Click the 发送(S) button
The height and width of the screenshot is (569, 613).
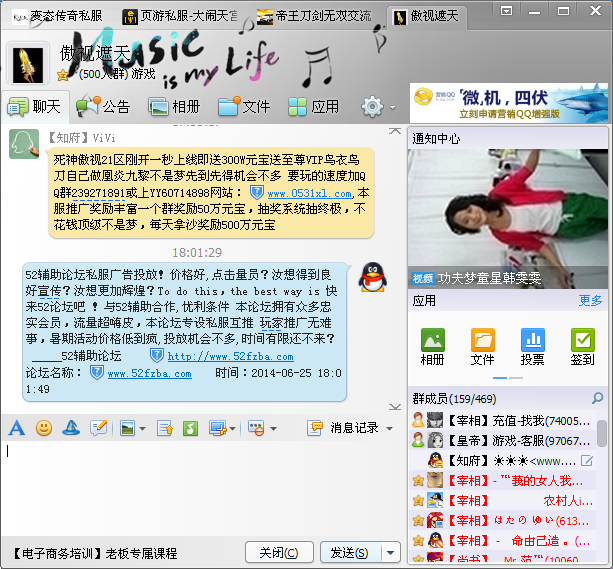pyautogui.click(x=350, y=553)
